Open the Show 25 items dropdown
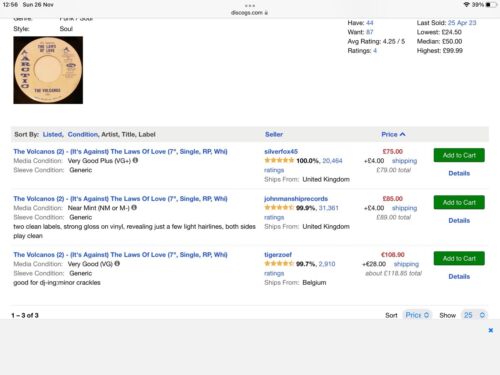 (x=474, y=315)
